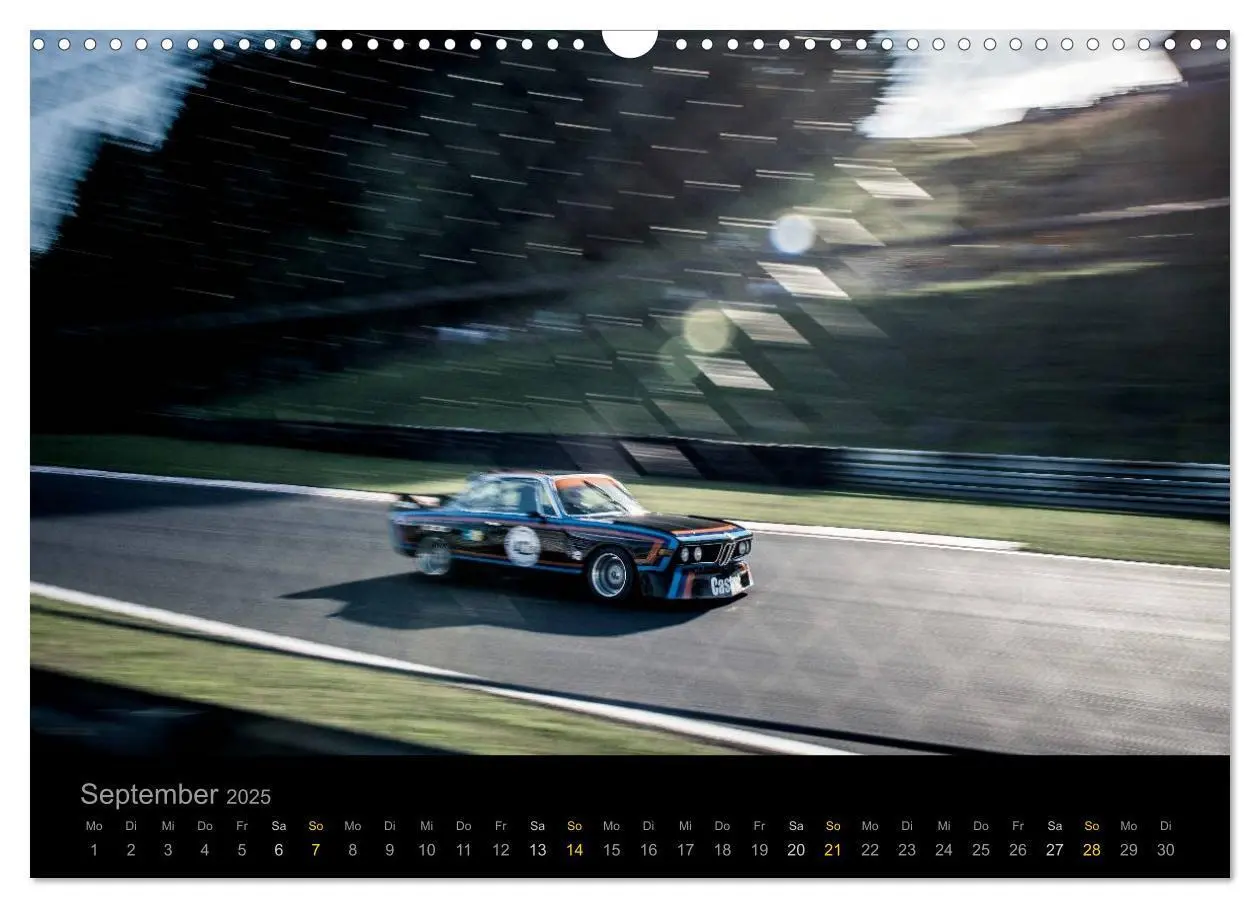Select Saturday 27 in the calendar
1260x908 pixels.
pyautogui.click(x=1055, y=850)
